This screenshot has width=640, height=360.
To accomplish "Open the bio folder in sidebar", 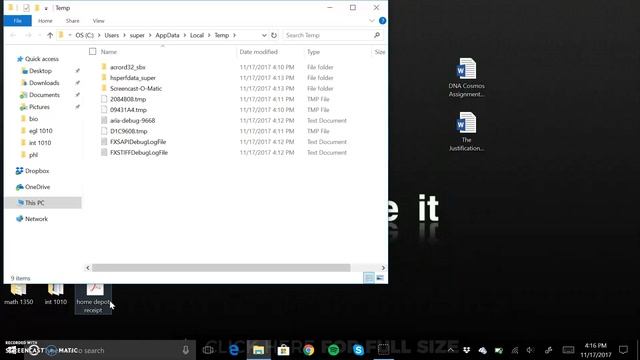I will pos(33,119).
